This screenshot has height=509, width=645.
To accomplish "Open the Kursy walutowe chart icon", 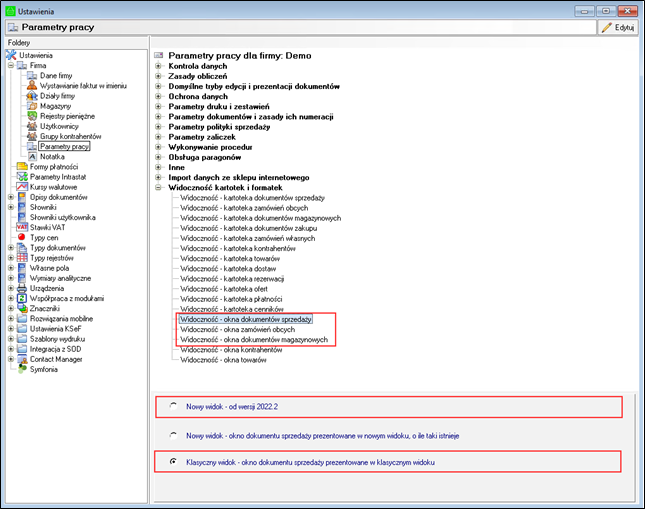I will (x=22, y=187).
